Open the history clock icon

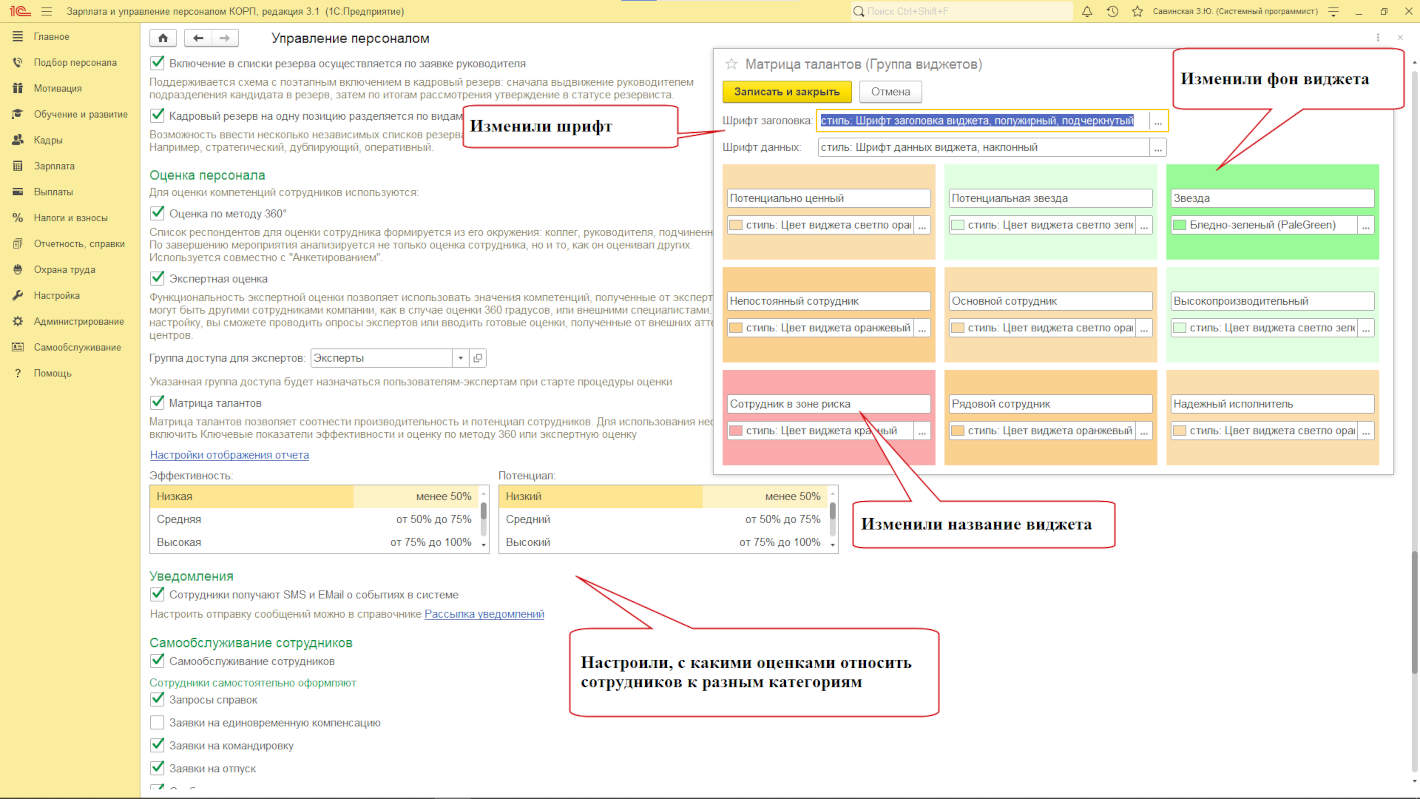coord(1112,11)
